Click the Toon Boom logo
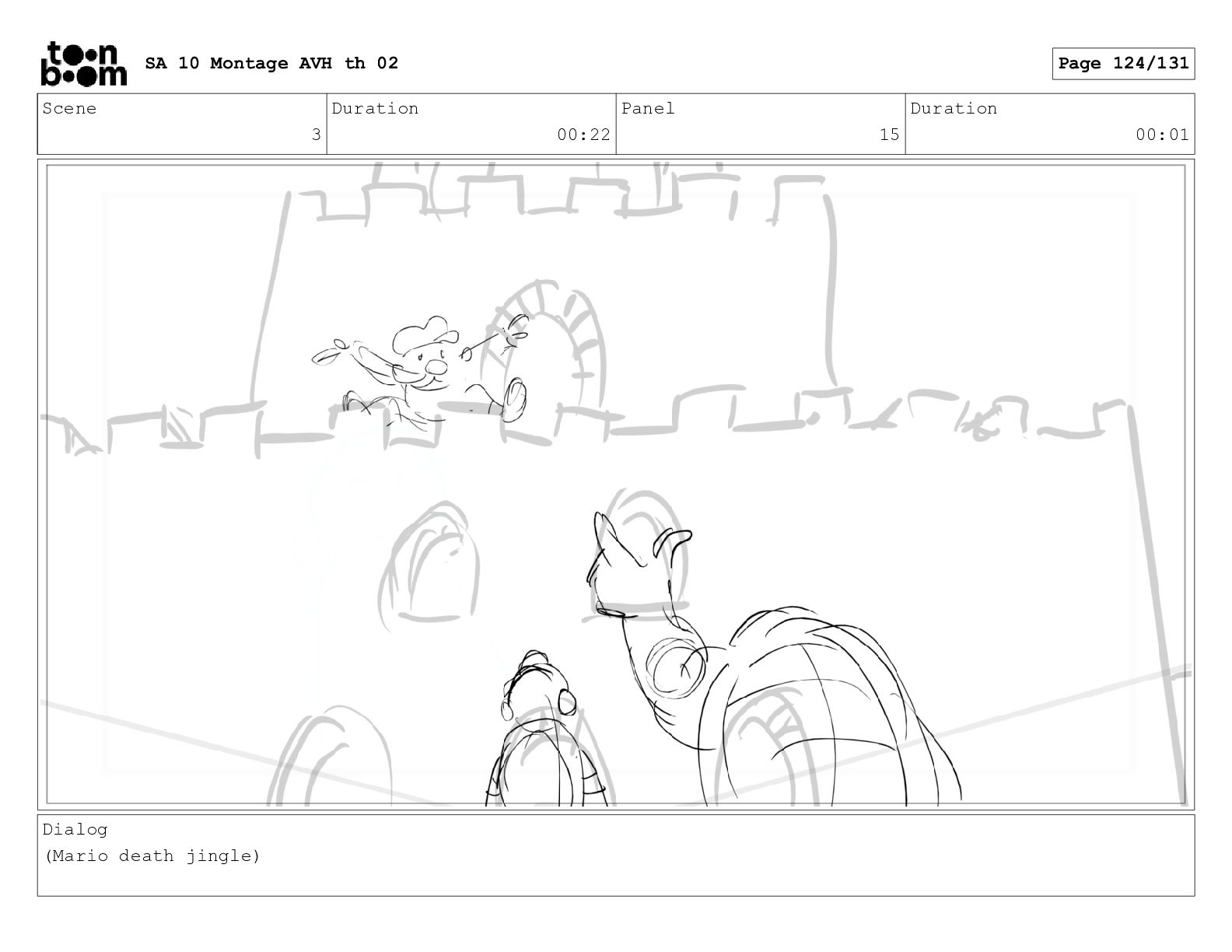1232x952 pixels. tap(83, 64)
